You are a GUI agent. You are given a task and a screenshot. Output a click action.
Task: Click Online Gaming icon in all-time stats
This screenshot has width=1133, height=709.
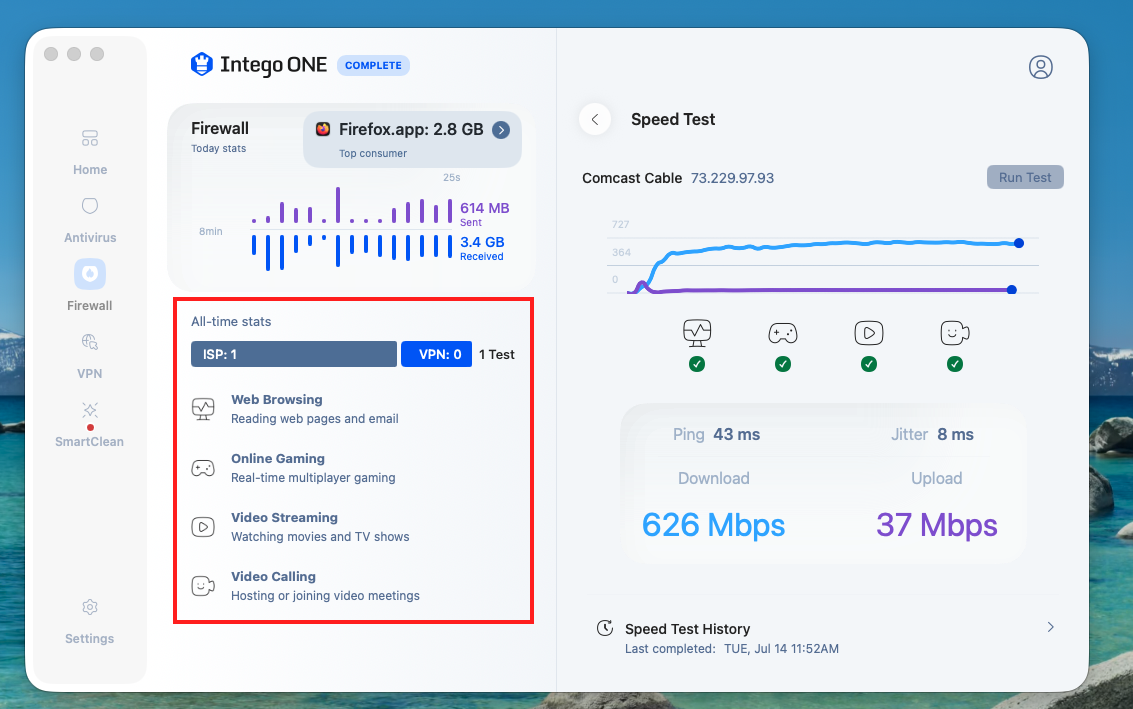point(203,468)
